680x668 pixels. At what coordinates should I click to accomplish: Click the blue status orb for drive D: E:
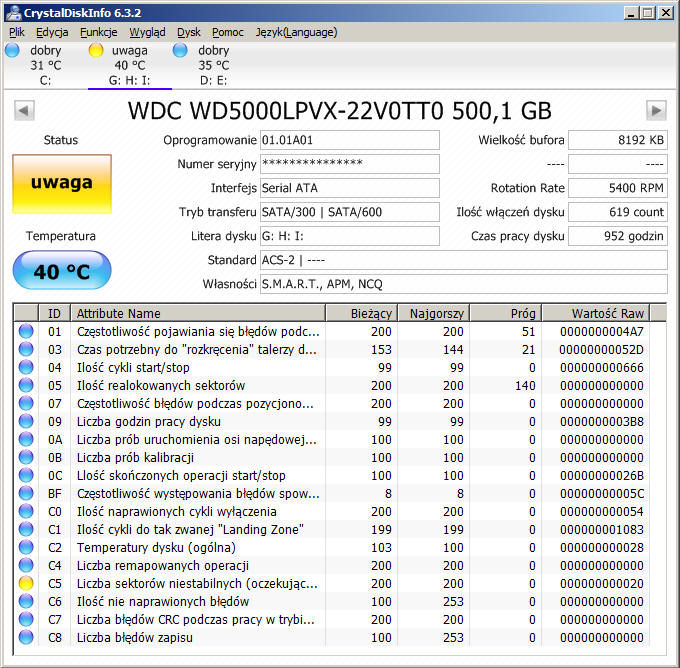tap(180, 50)
